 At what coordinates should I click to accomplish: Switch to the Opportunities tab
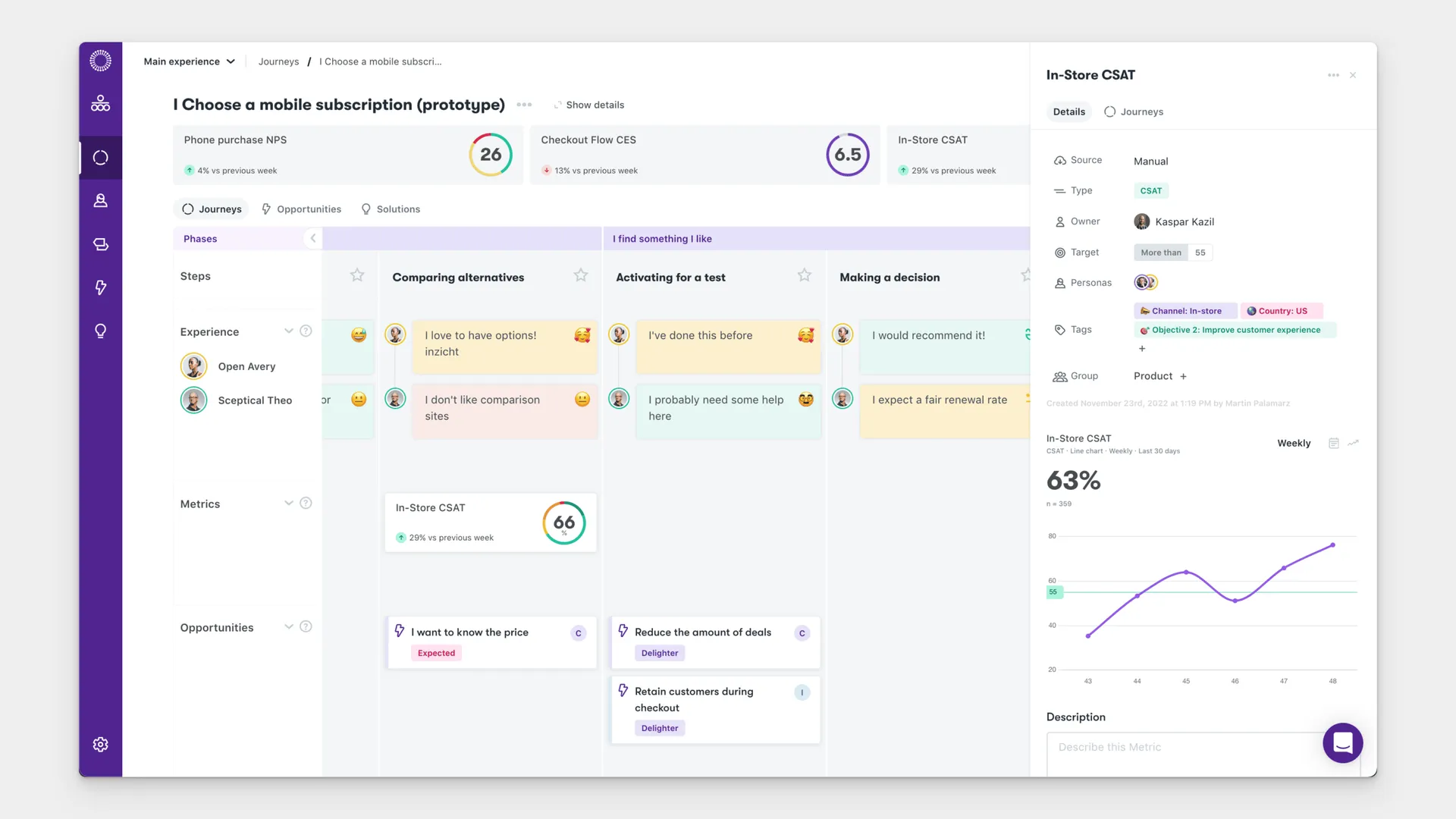coord(301,209)
